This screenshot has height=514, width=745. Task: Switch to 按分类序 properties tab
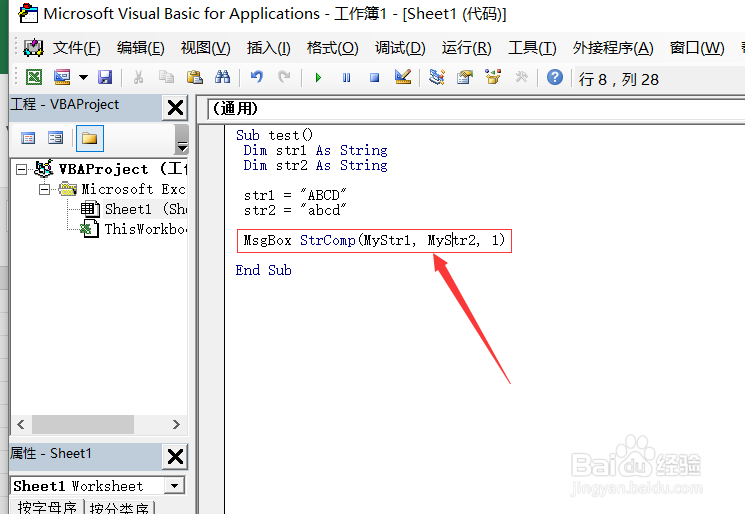coord(119,507)
